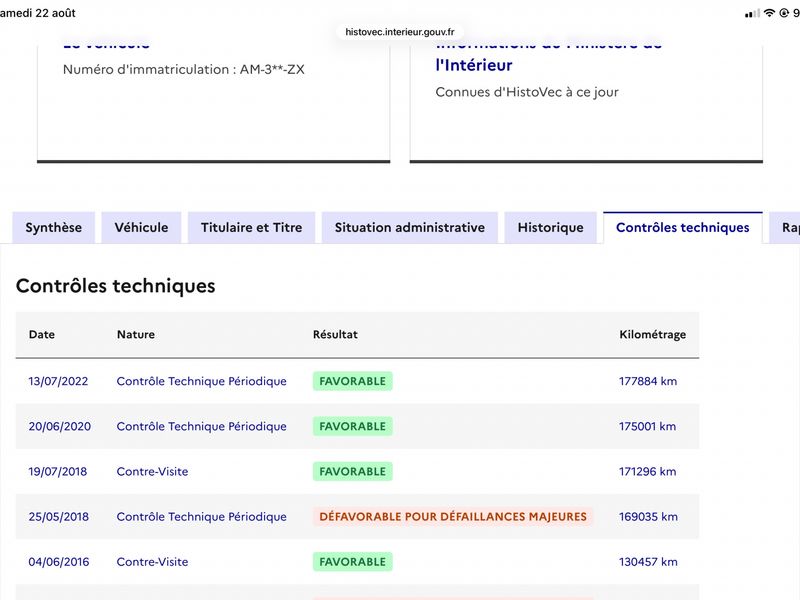Viewport: 800px width, 600px height.
Task: Click the l'Intérieur card heading
Action: click(474, 65)
